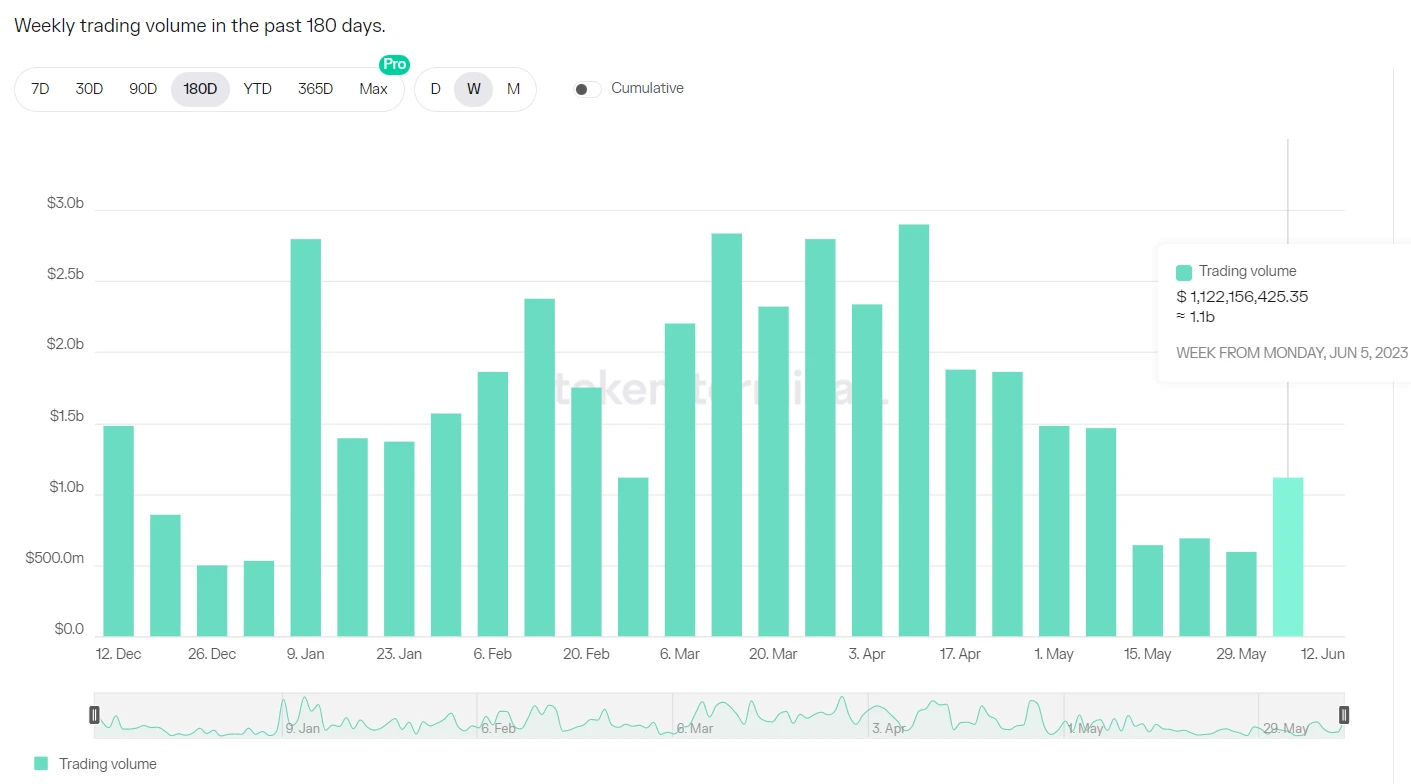Screen dimensions: 1411x784
Task: Set granularity to weekly (W)
Action: tap(474, 89)
